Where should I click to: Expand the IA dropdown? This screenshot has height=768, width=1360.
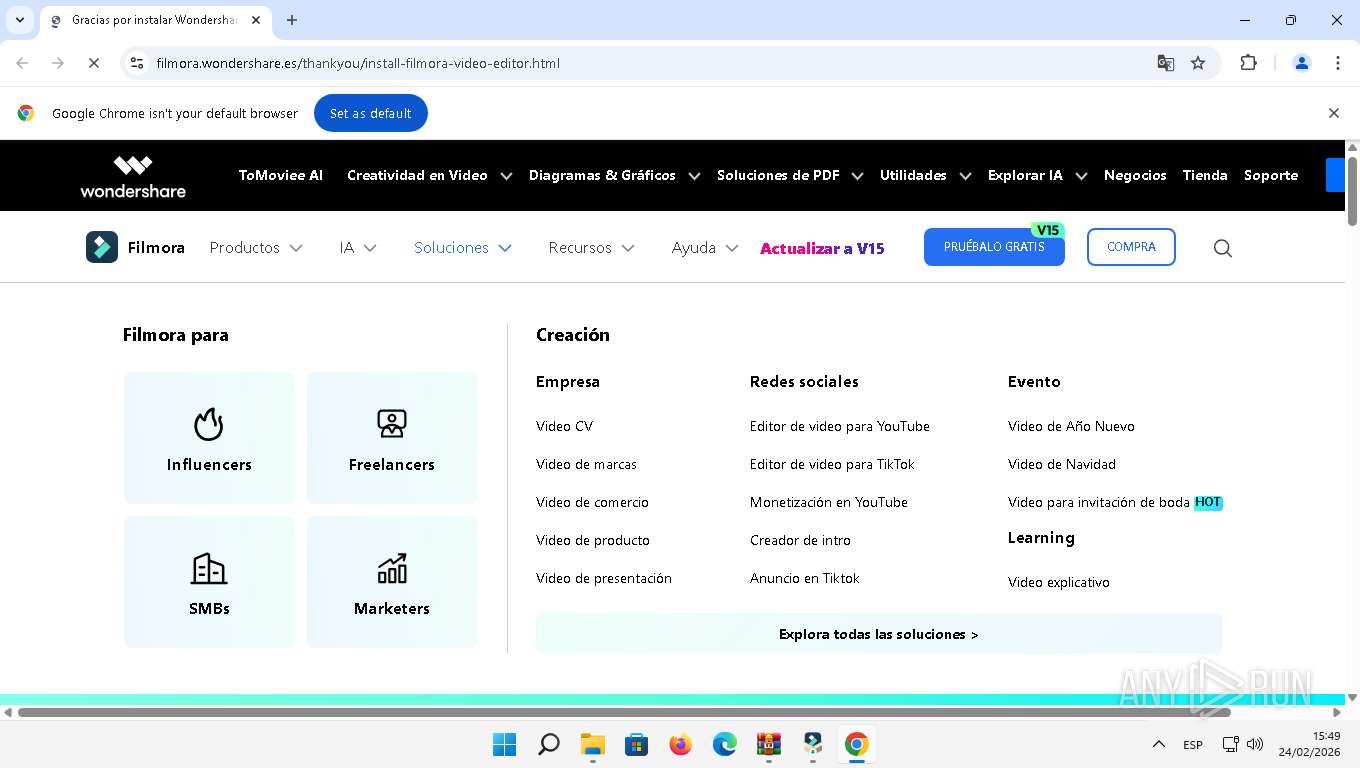point(358,247)
